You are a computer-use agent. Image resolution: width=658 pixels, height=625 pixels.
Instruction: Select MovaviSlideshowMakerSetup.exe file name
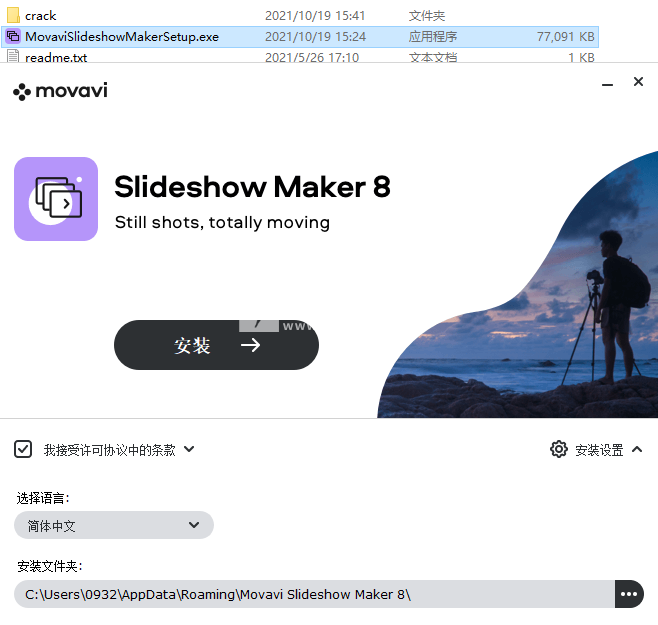[x=122, y=37]
